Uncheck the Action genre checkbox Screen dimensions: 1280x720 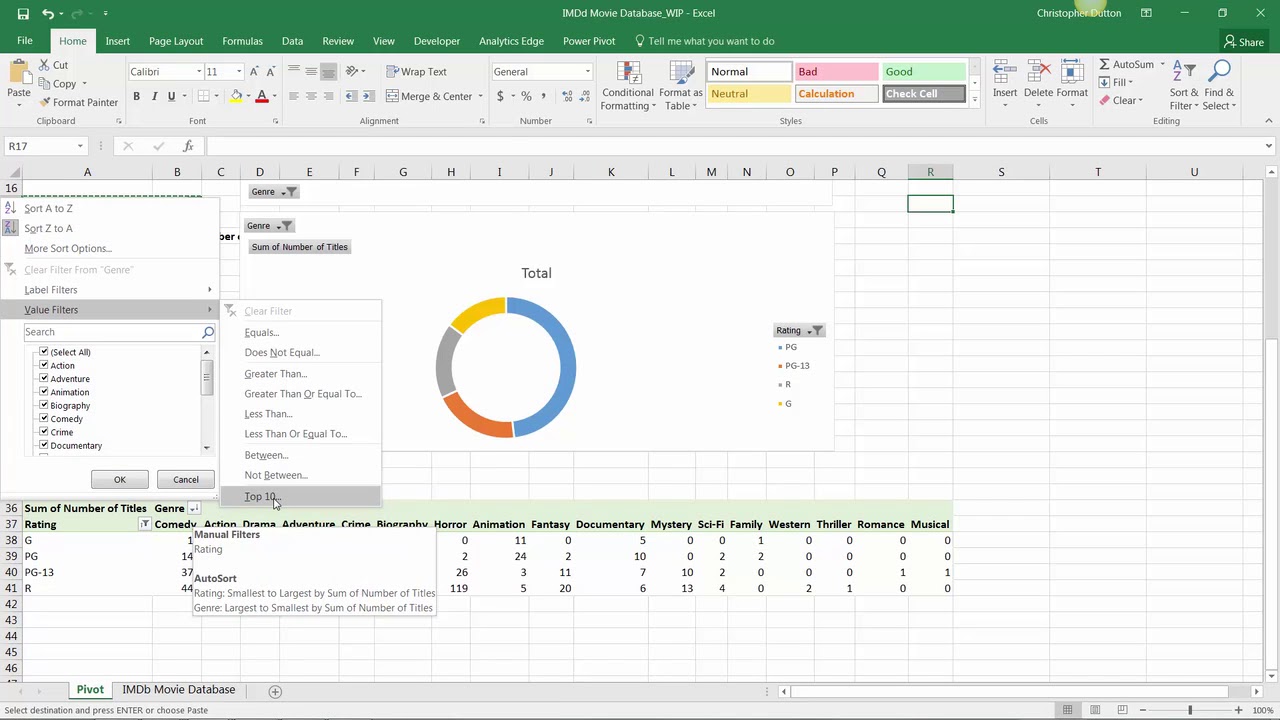click(x=44, y=365)
